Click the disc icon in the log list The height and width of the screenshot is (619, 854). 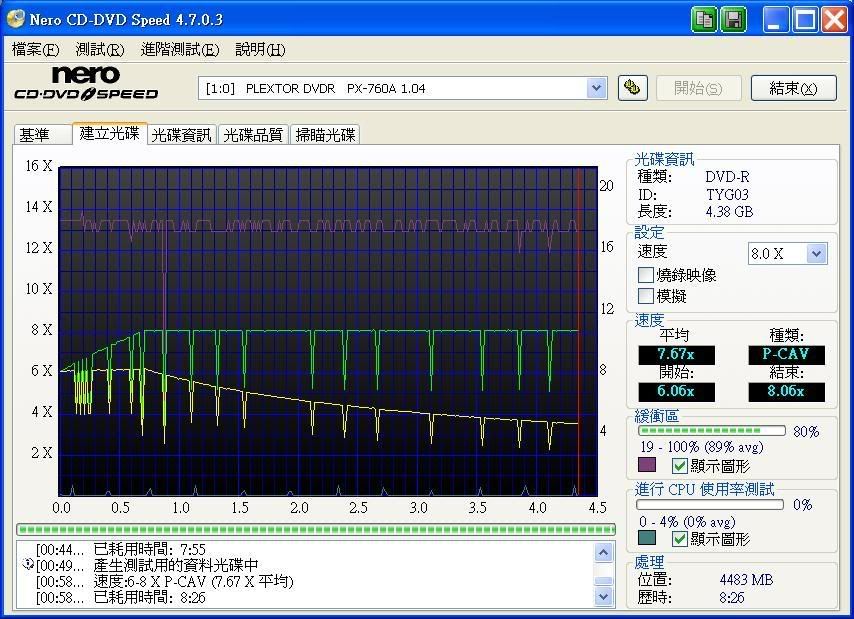(27, 565)
